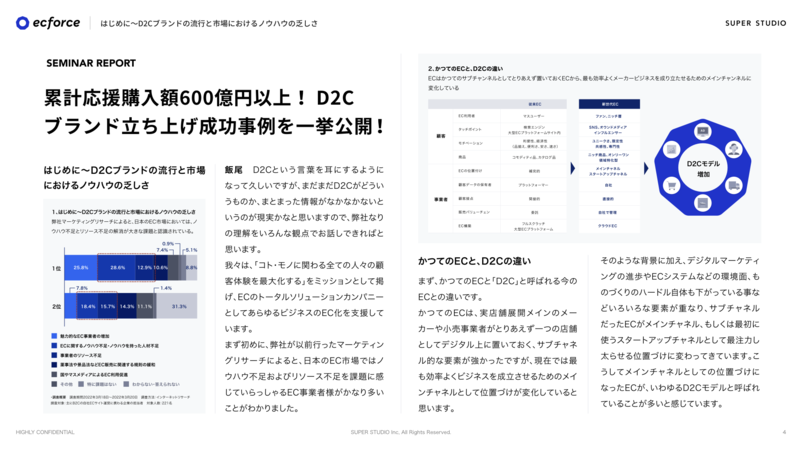Click the headset support person icon
The width and height of the screenshot is (800, 450).
pyautogui.click(x=733, y=149)
